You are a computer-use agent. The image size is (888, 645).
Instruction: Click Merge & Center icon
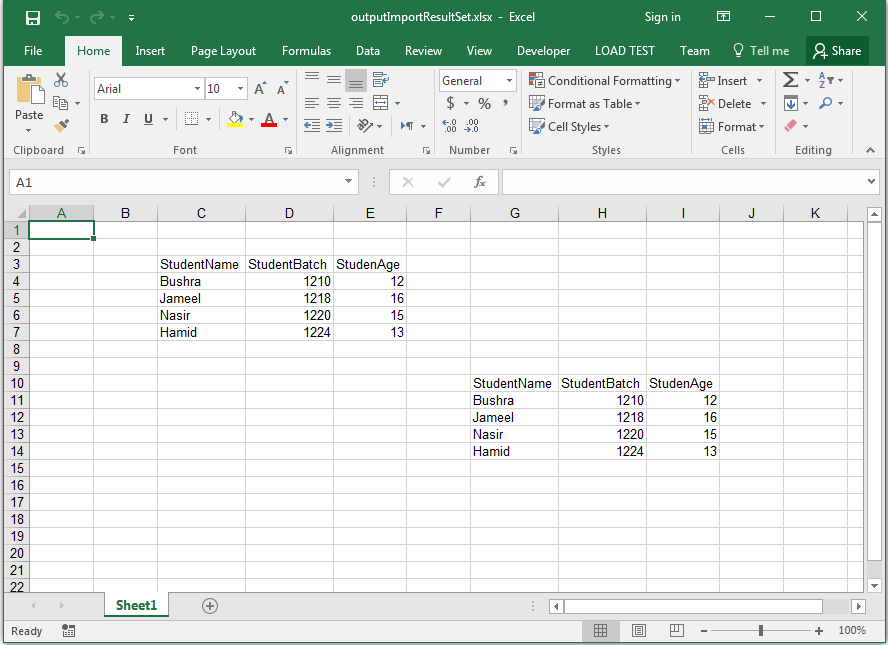click(381, 103)
